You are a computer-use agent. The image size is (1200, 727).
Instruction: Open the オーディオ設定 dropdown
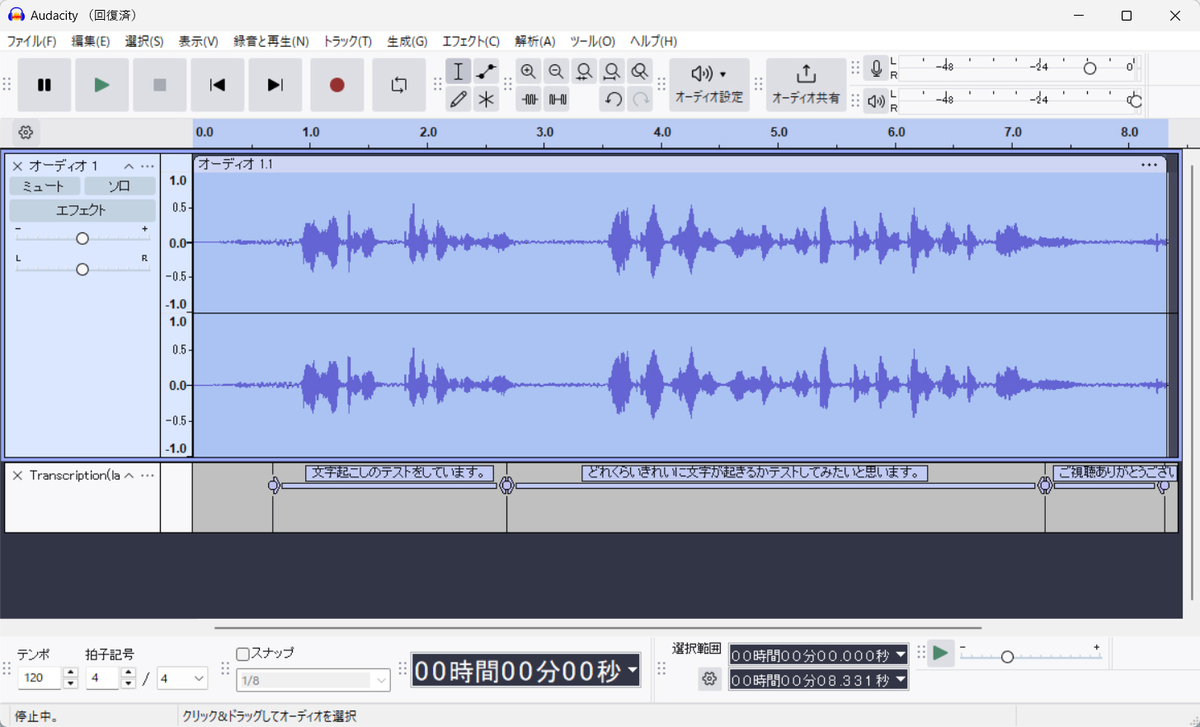tap(709, 85)
